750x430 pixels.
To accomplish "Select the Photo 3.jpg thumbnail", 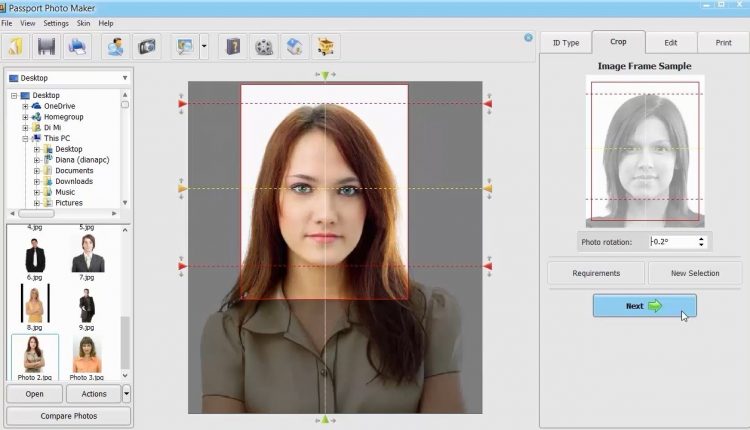I will coord(87,357).
